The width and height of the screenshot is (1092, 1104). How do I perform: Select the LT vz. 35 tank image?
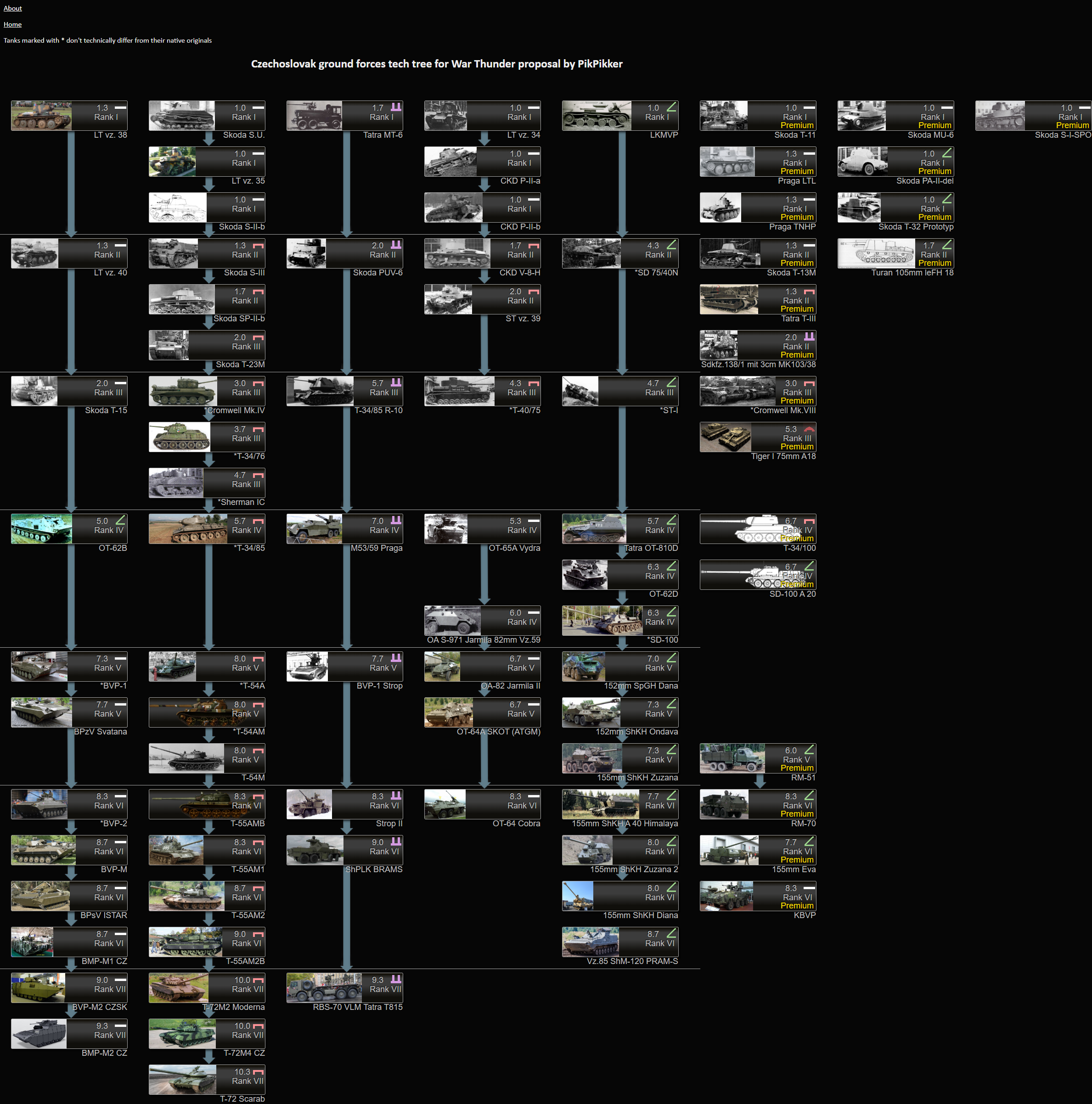172,161
